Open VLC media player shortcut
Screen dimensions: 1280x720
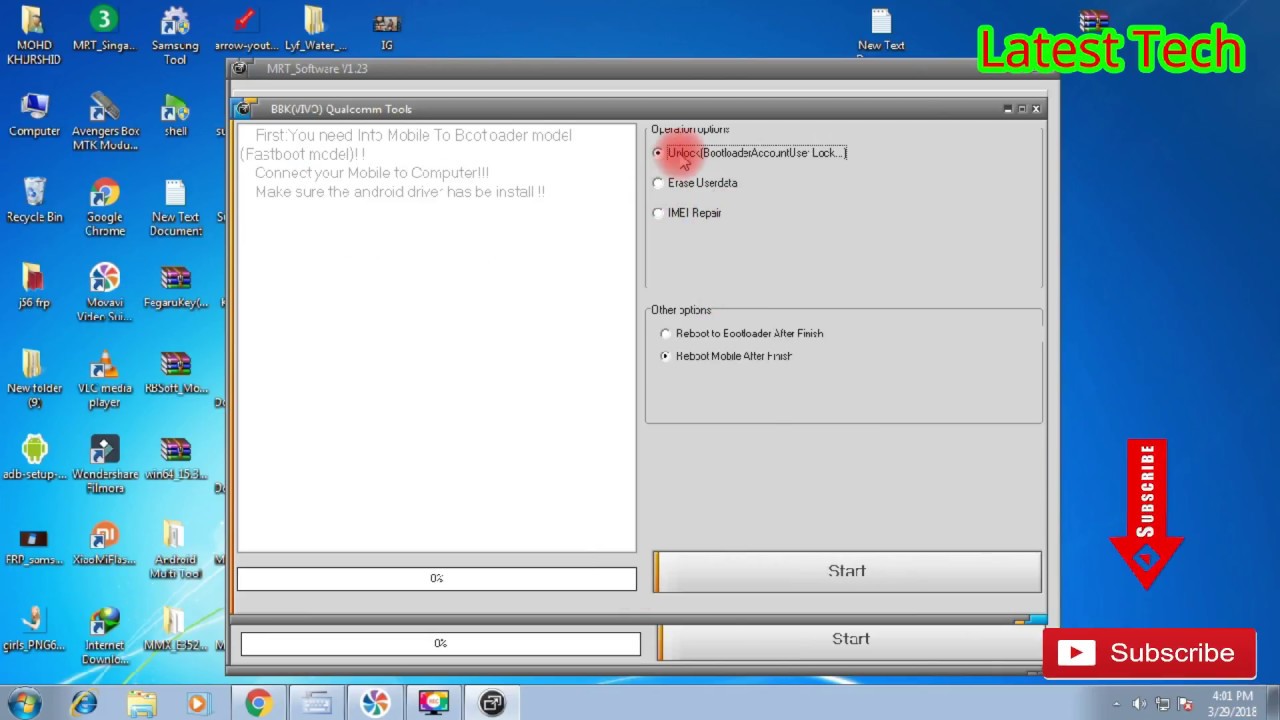(105, 379)
